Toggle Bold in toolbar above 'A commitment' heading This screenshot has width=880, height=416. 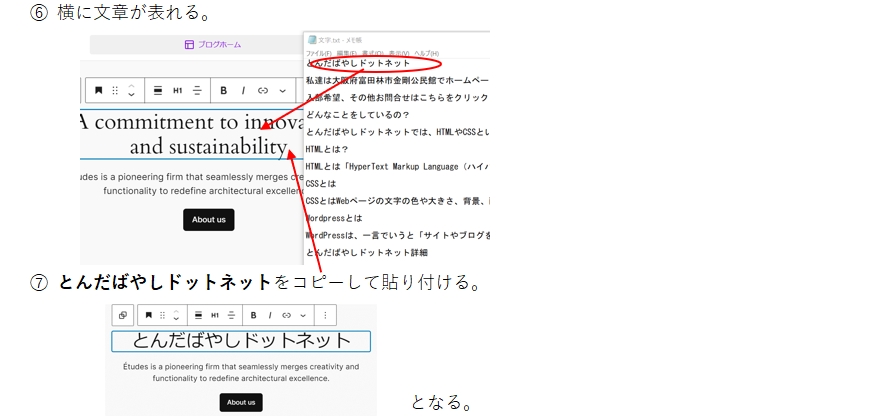point(224,90)
